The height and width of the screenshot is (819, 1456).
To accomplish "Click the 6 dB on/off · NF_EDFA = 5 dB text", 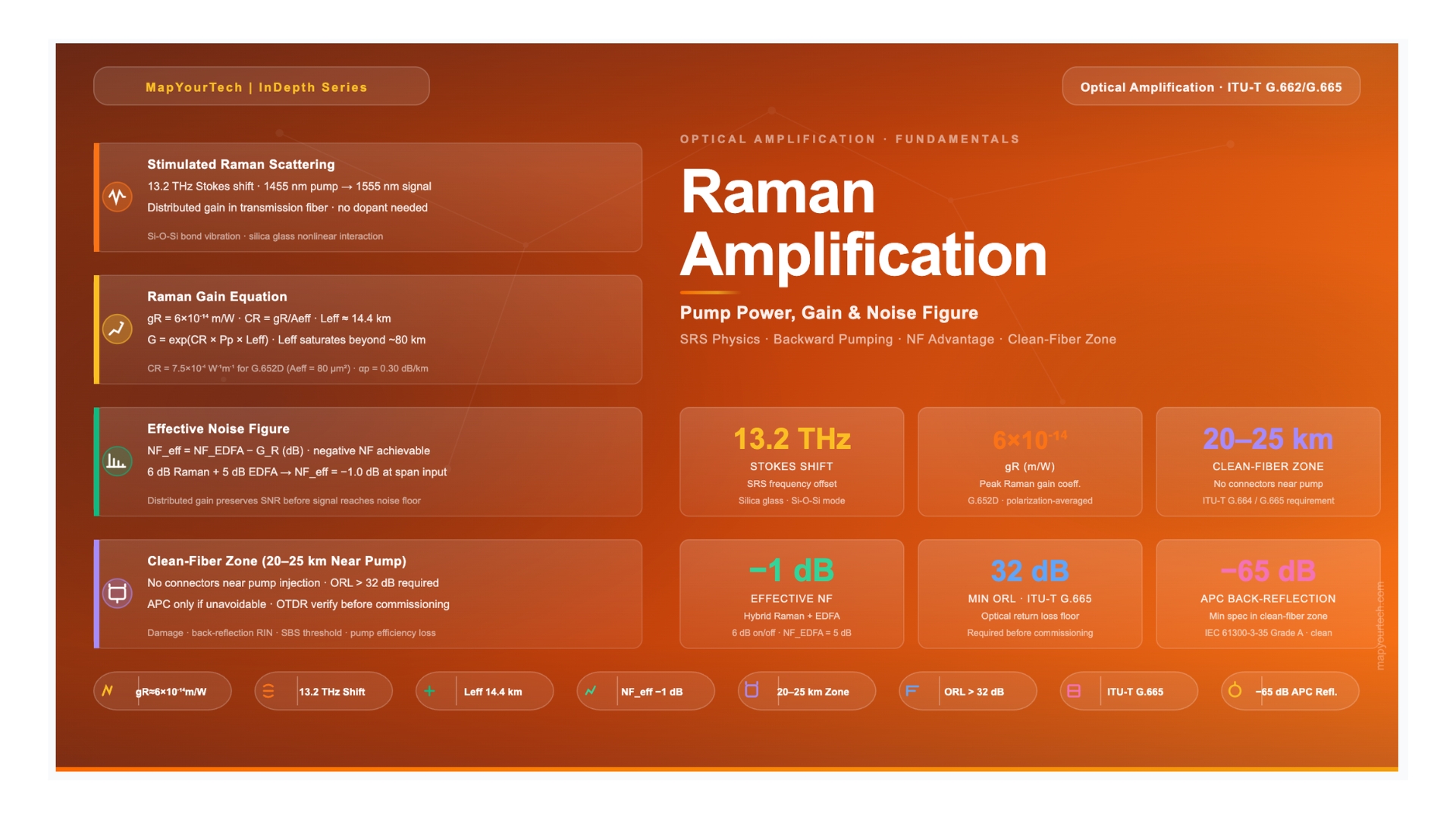I will [x=792, y=632].
